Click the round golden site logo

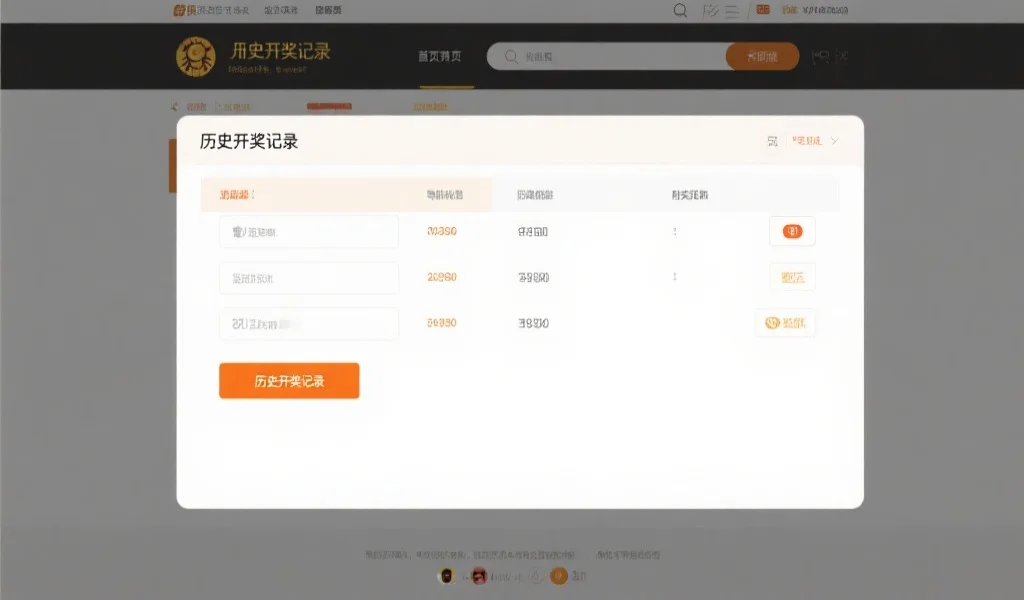coord(196,56)
